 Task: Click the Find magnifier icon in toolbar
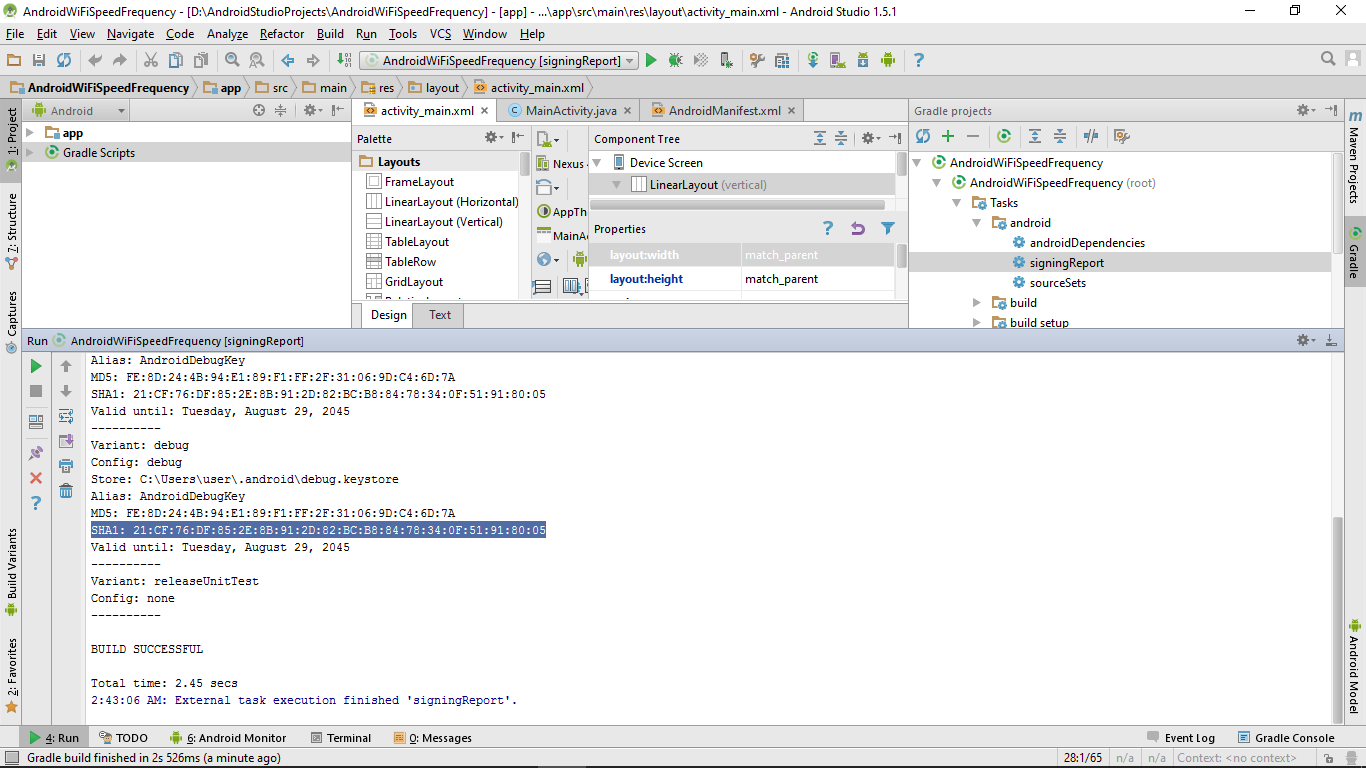tap(232, 60)
